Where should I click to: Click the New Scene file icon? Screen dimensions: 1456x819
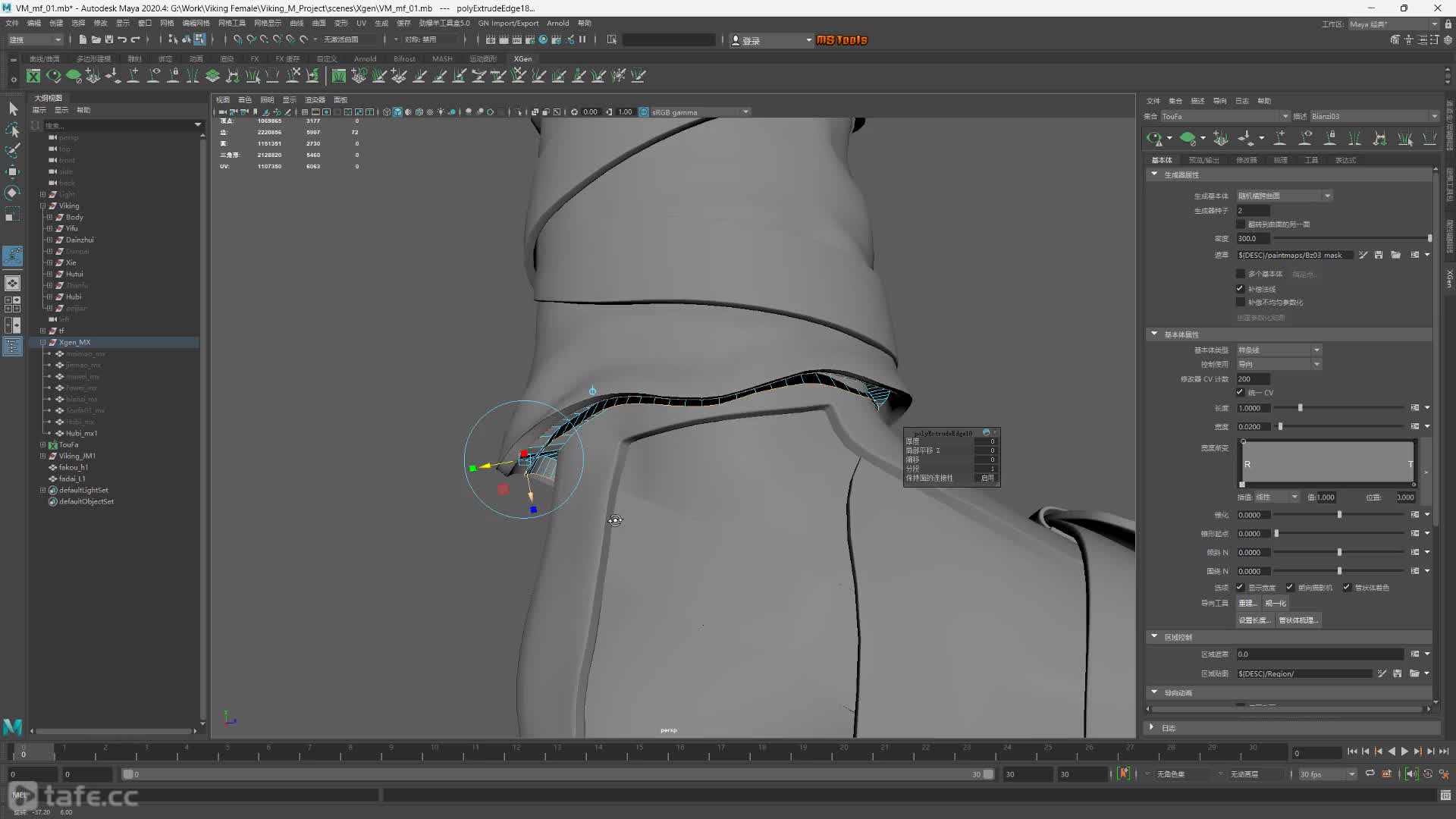click(83, 39)
